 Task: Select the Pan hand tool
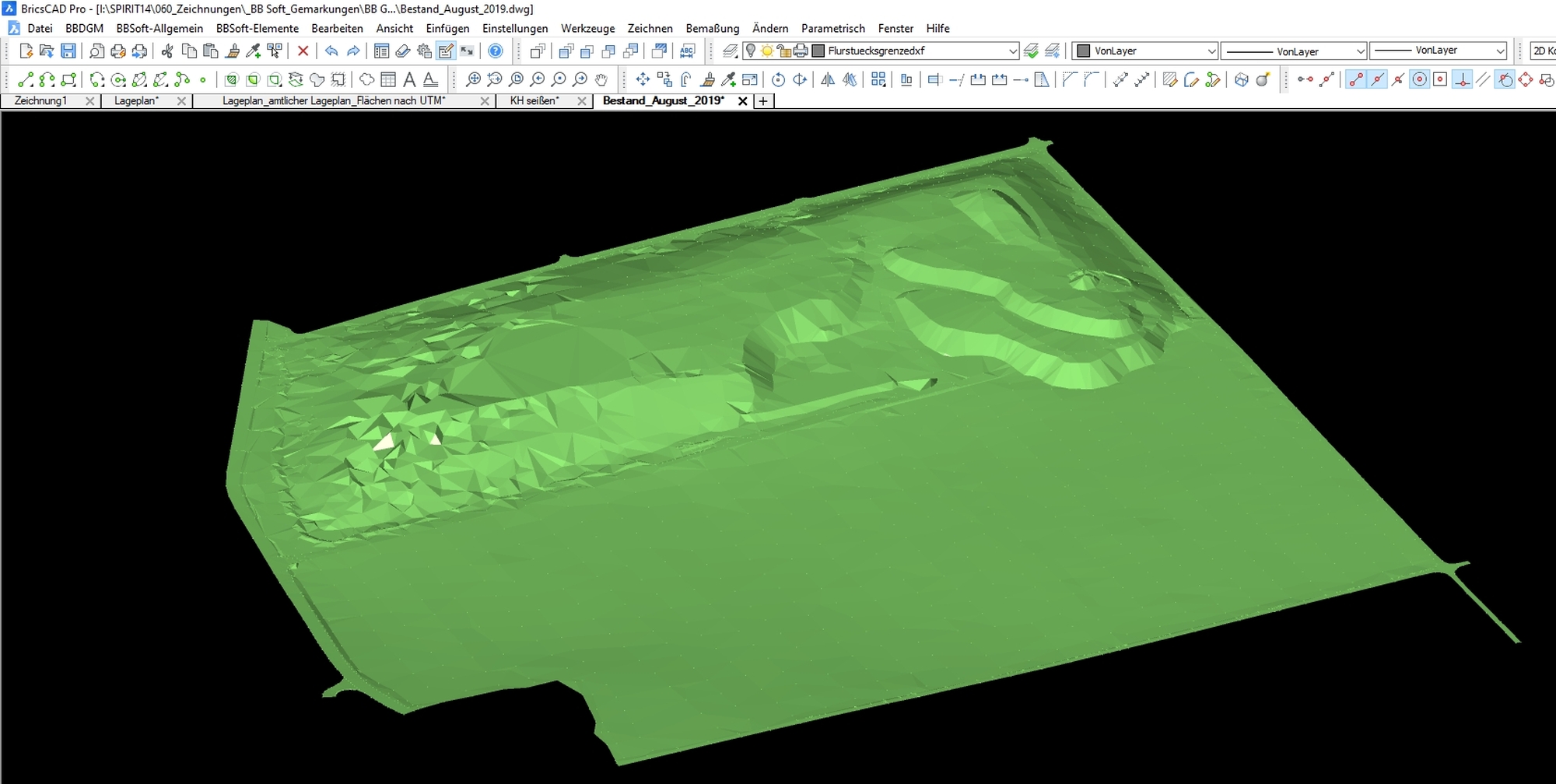(601, 79)
